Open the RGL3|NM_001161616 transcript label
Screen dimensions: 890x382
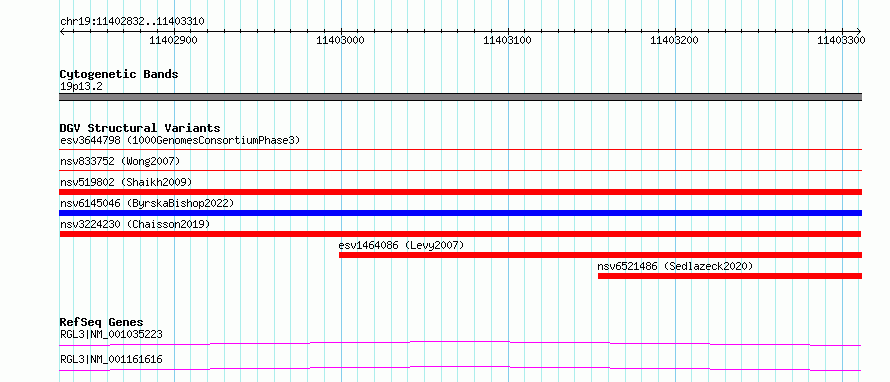point(111,360)
